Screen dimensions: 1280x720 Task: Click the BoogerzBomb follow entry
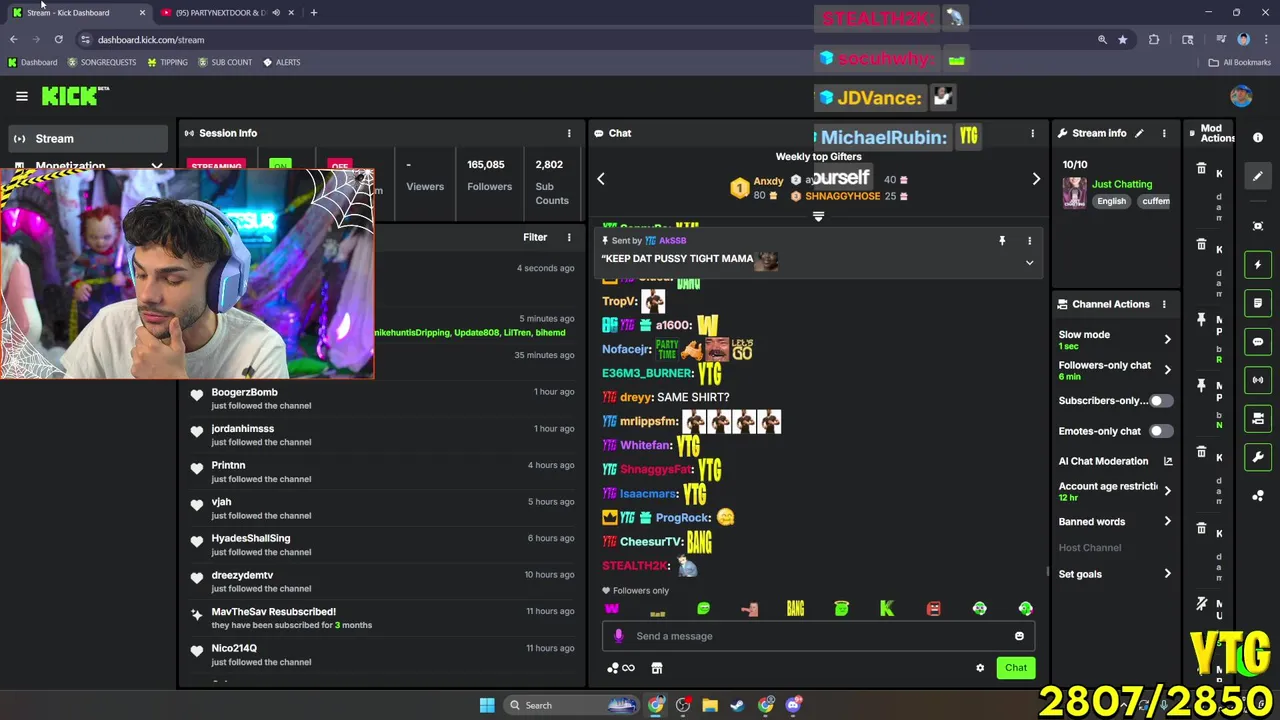[382, 398]
